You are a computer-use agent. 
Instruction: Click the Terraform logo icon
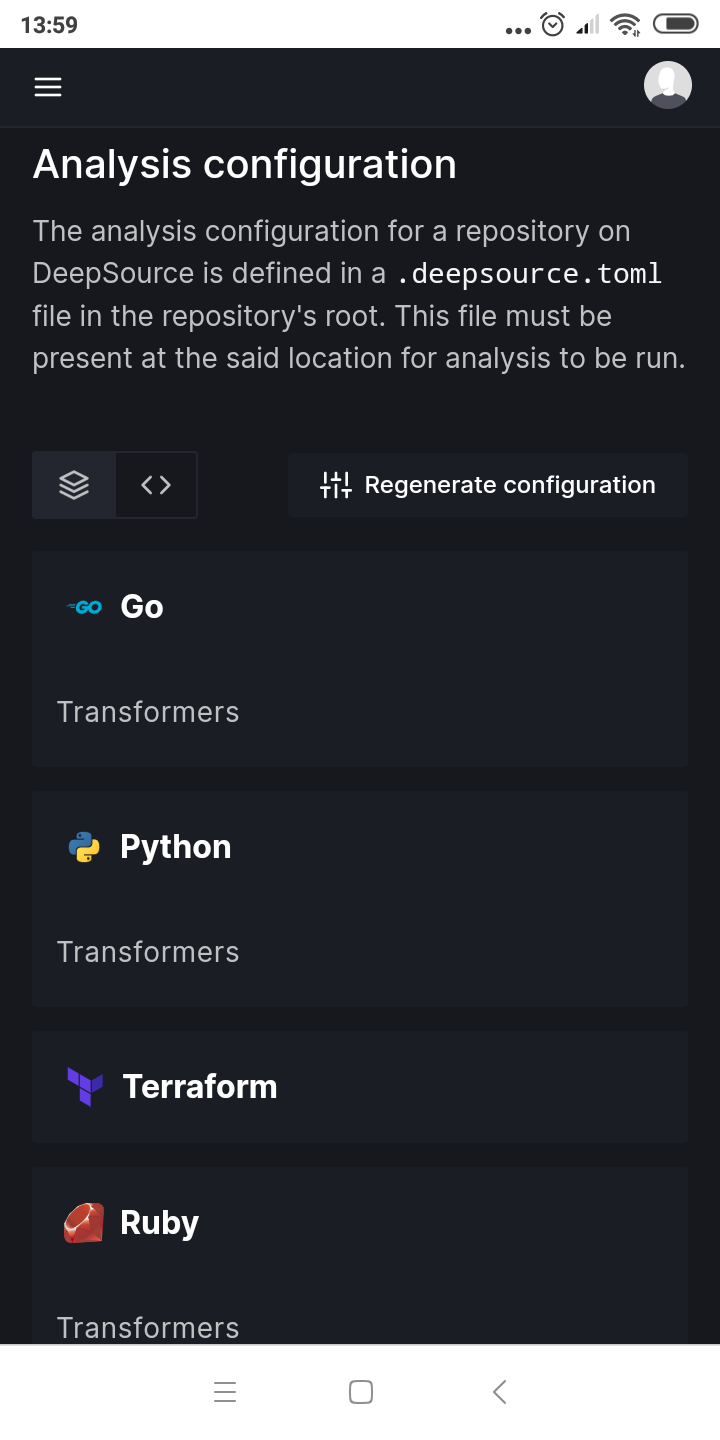(85, 1087)
